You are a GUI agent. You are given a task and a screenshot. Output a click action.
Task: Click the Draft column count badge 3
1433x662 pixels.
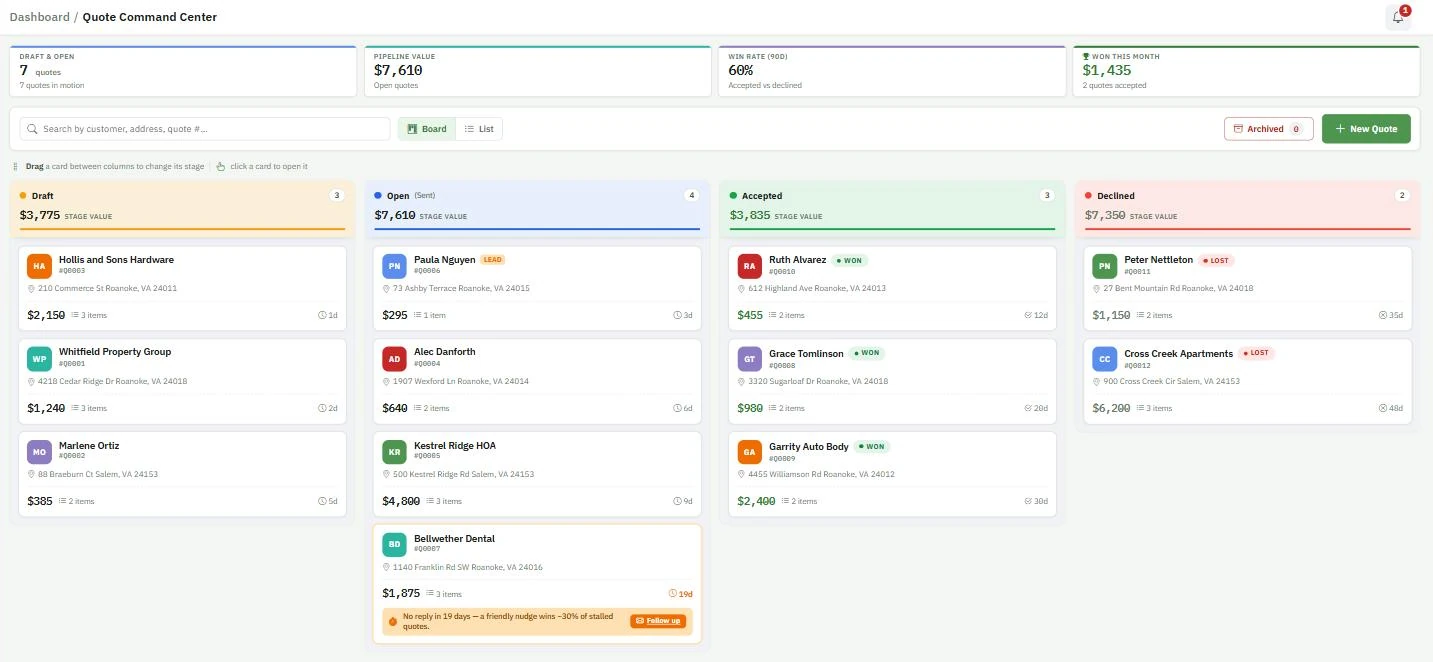pyautogui.click(x=337, y=196)
